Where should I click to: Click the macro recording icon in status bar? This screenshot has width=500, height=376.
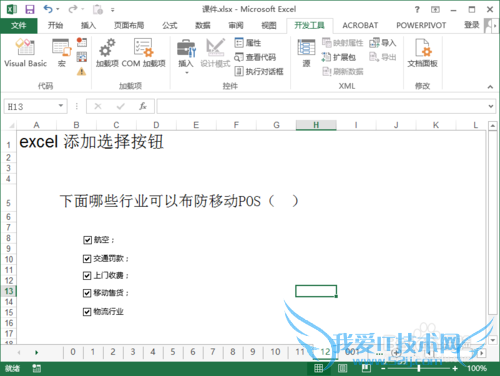[x=36, y=368]
